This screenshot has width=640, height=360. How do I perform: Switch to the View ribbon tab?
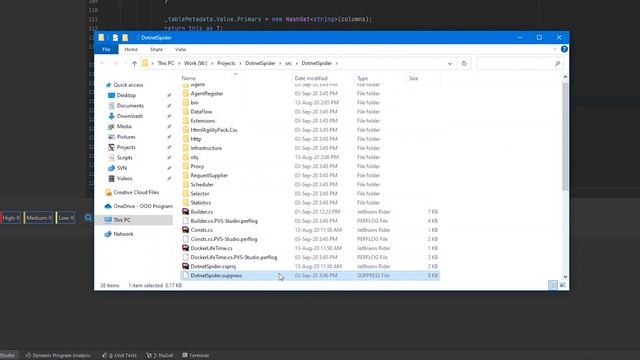click(x=180, y=49)
